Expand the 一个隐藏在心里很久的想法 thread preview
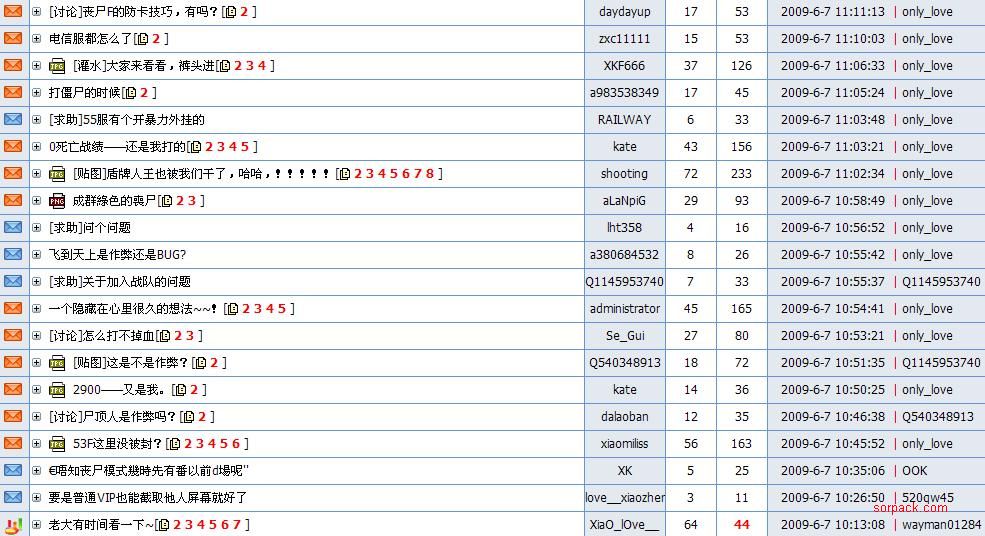This screenshot has height=536, width=985. pos(37,309)
